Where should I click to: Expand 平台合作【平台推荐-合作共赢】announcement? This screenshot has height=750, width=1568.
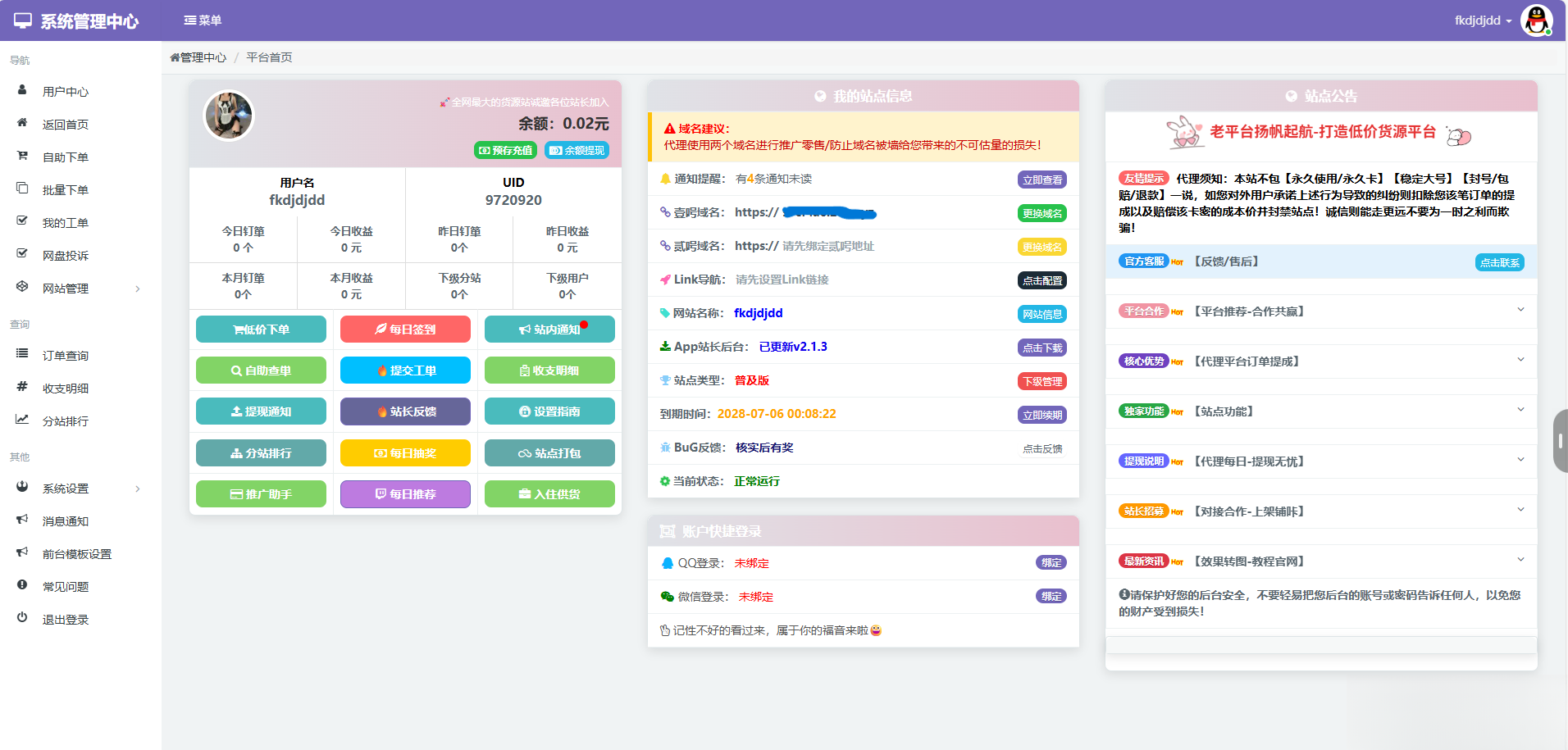1320,311
